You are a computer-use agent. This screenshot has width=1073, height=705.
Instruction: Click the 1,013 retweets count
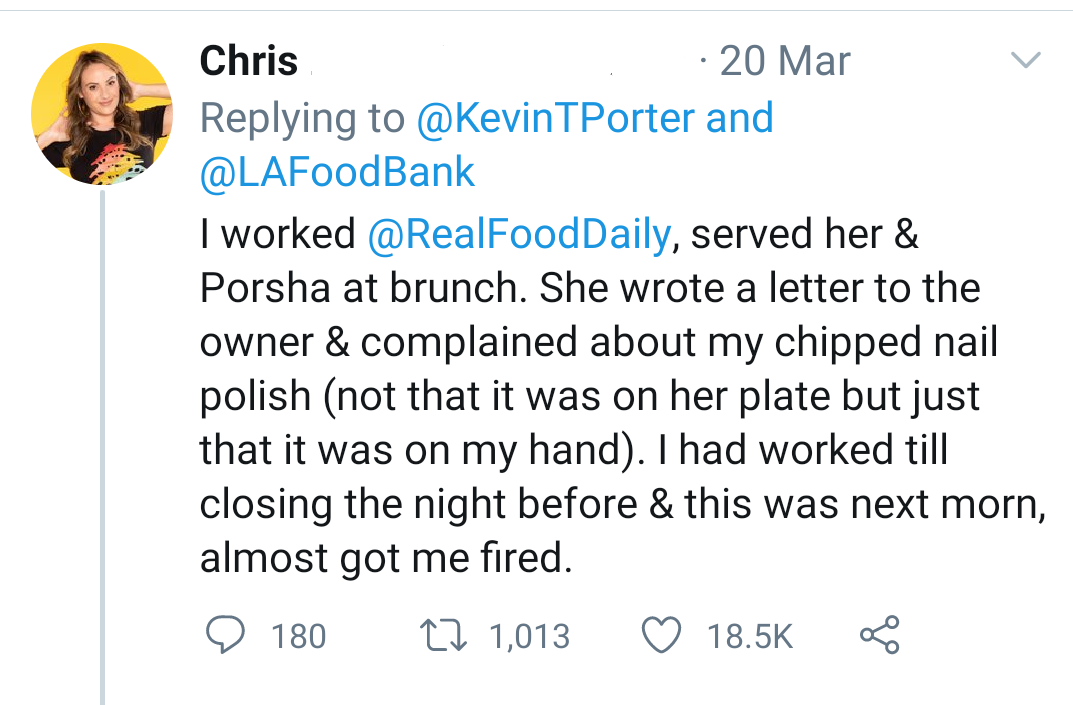(x=530, y=637)
